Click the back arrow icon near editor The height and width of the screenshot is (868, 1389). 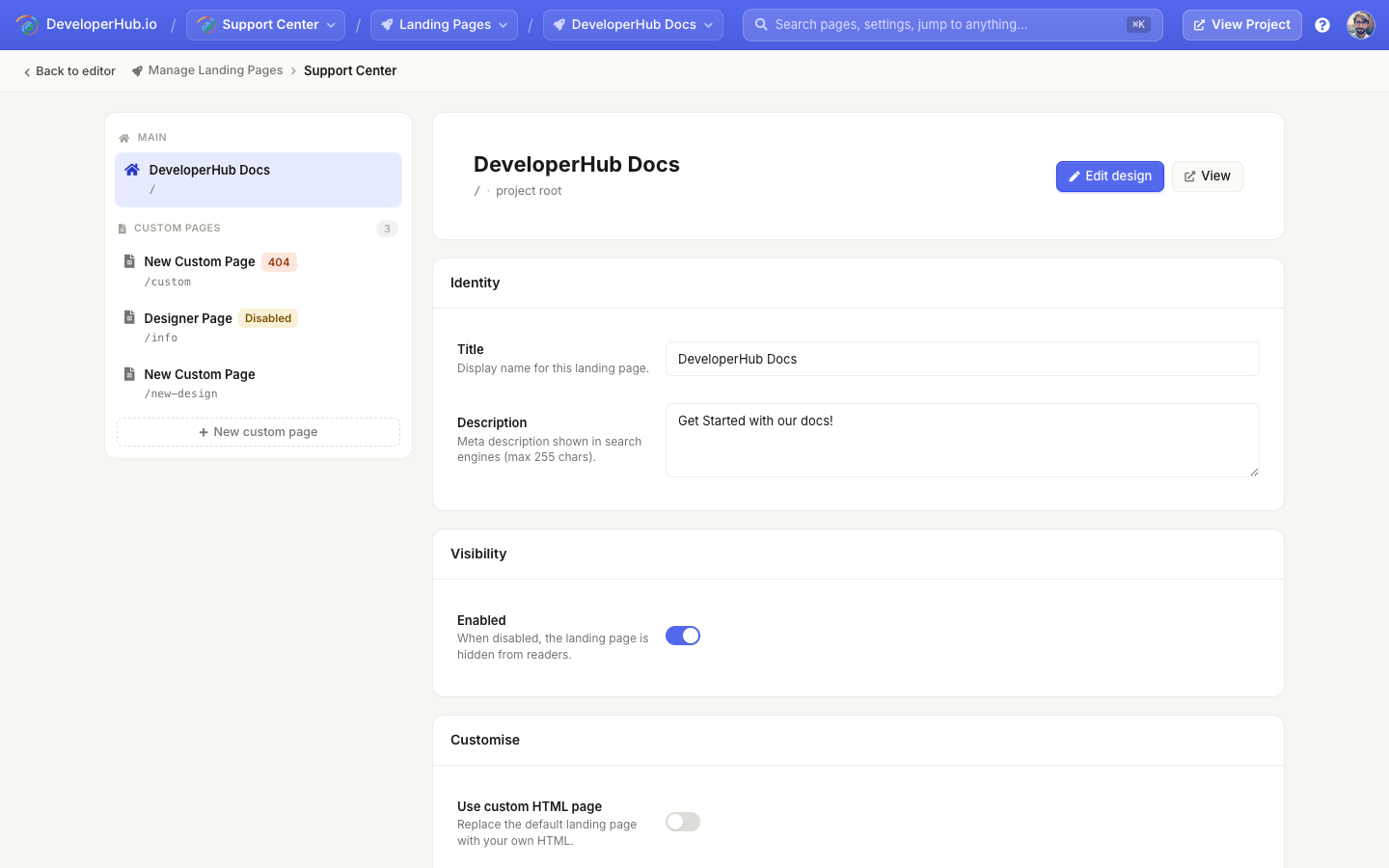27,71
